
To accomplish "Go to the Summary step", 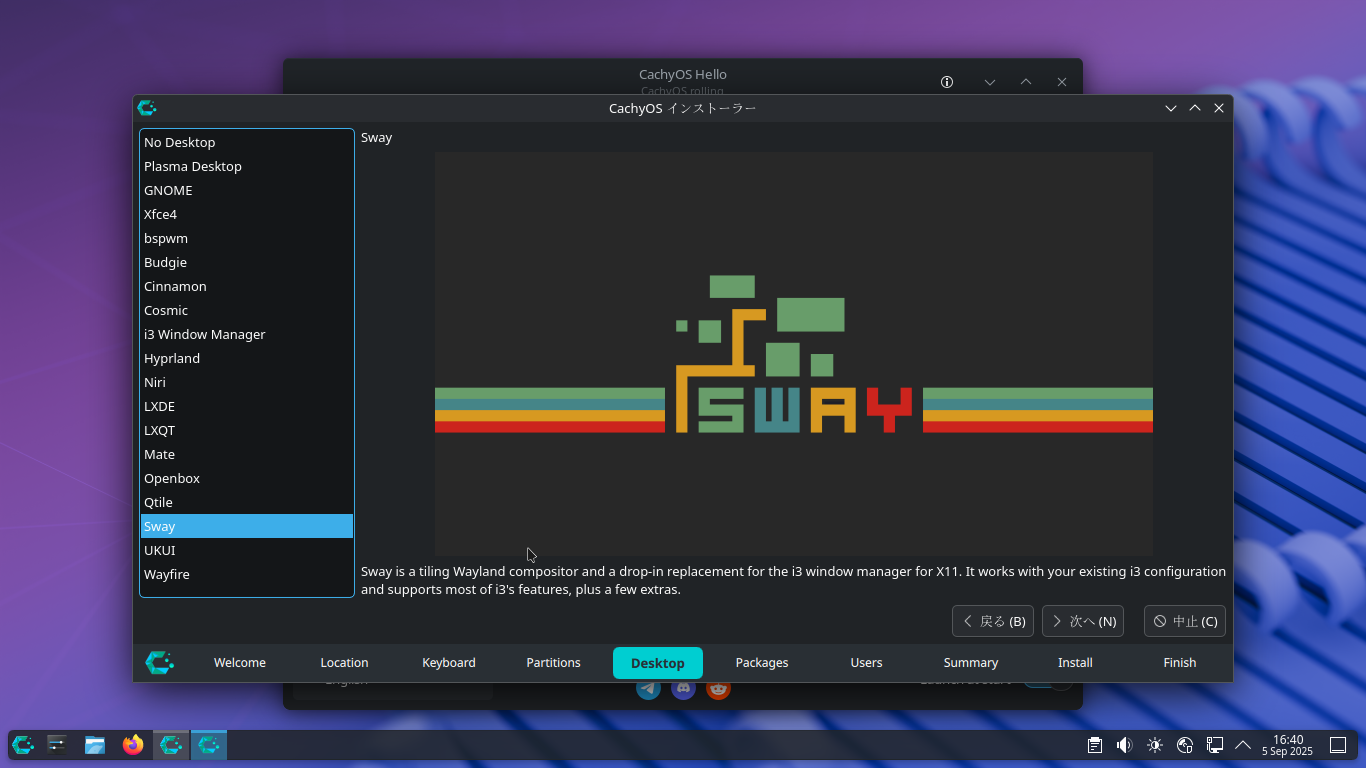I will point(971,662).
